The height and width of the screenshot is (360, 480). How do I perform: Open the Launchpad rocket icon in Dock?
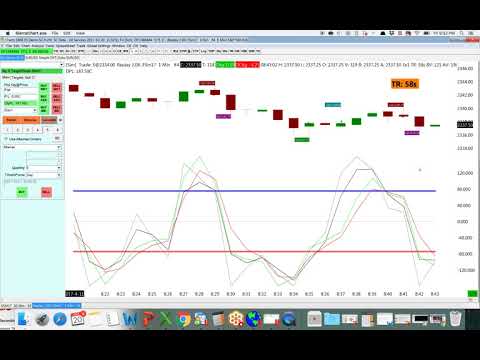(42, 319)
